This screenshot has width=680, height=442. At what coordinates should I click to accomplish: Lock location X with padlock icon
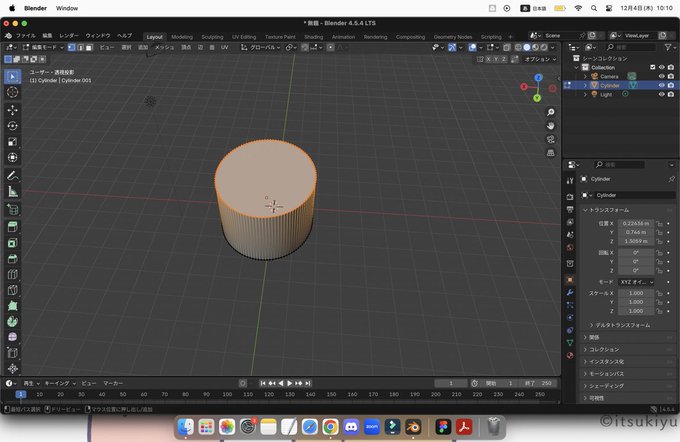[659, 223]
